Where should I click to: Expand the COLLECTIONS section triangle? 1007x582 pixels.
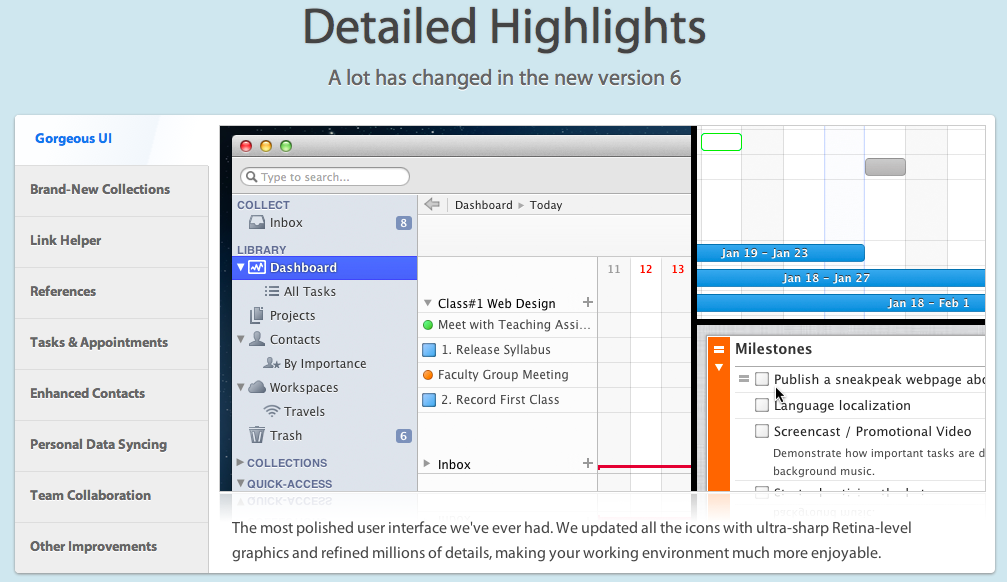pyautogui.click(x=240, y=462)
